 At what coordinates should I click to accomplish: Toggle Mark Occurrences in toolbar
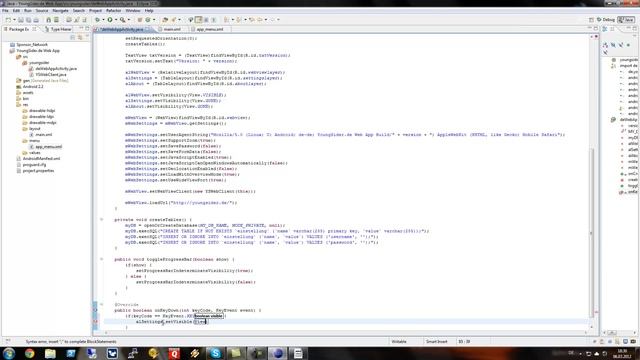click(199, 20)
